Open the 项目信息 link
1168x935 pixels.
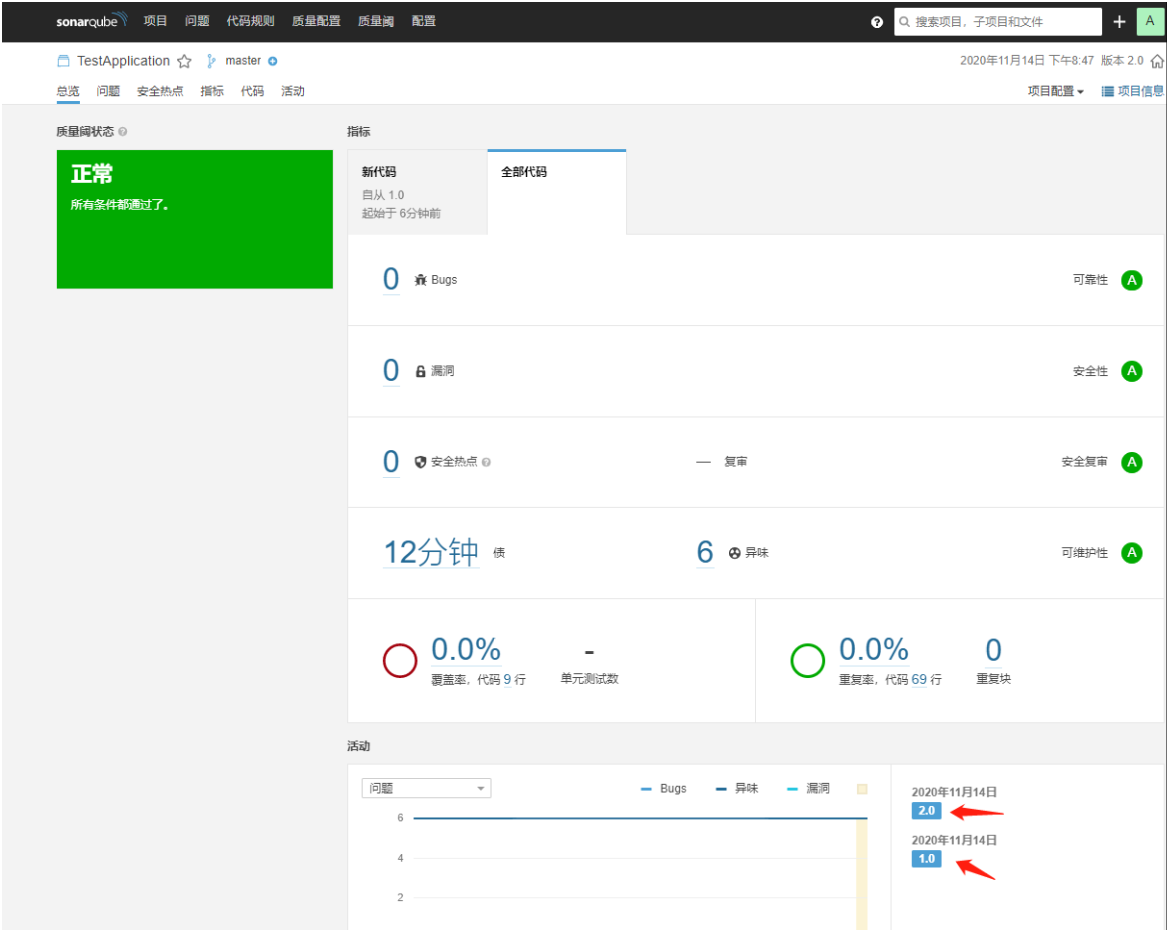(x=1132, y=91)
